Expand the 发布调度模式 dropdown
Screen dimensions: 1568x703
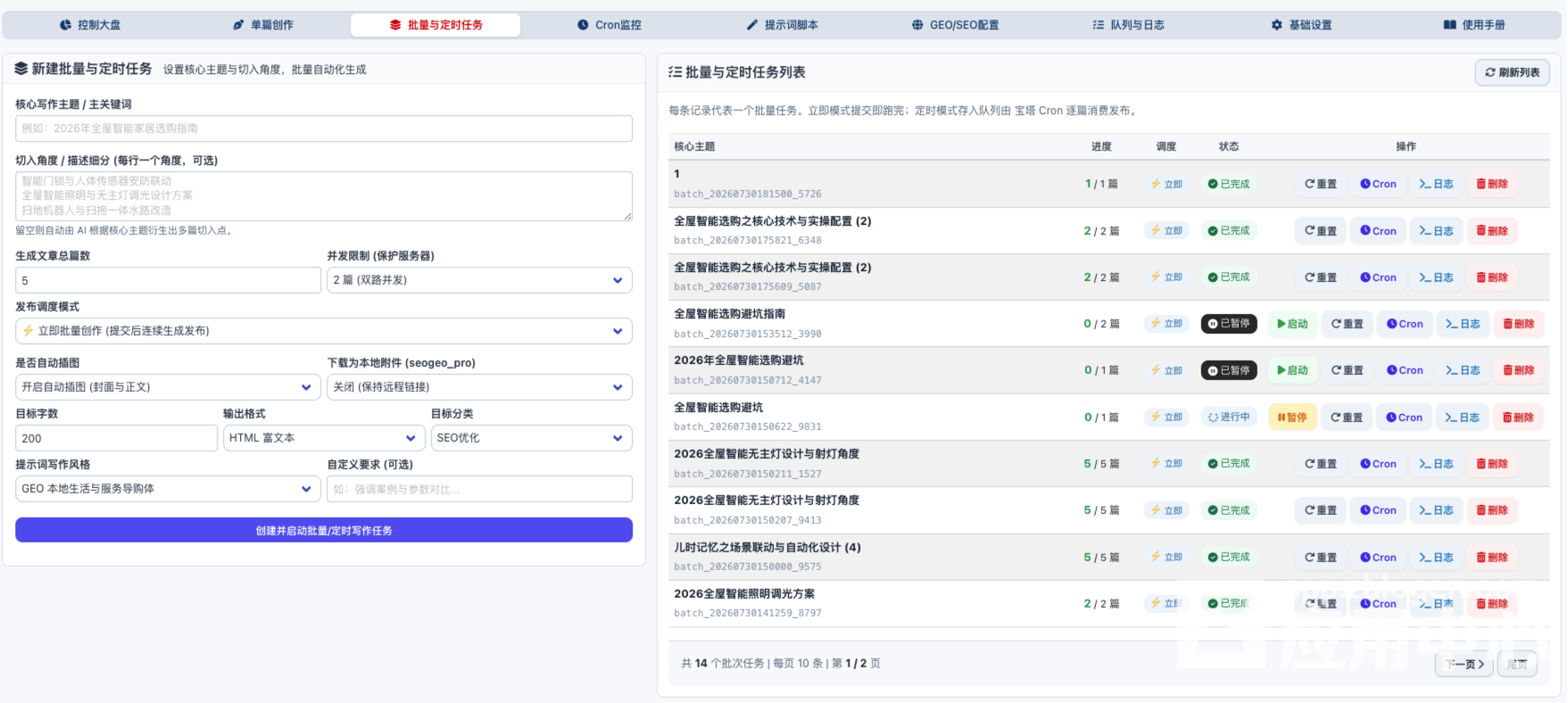click(x=324, y=331)
